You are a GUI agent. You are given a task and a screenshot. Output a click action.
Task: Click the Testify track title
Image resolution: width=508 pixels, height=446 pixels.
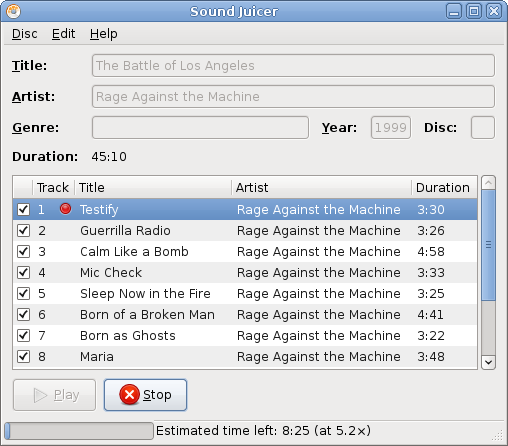[99, 210]
